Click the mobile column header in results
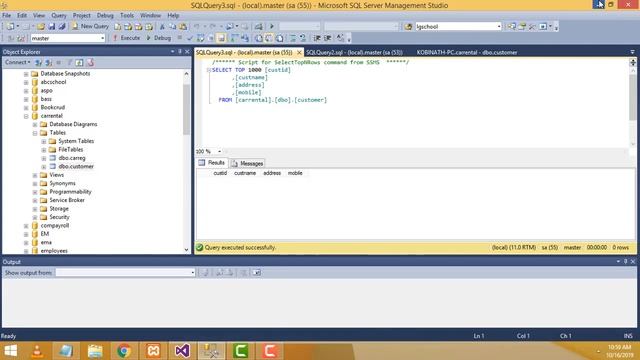640x360 pixels. (x=295, y=173)
